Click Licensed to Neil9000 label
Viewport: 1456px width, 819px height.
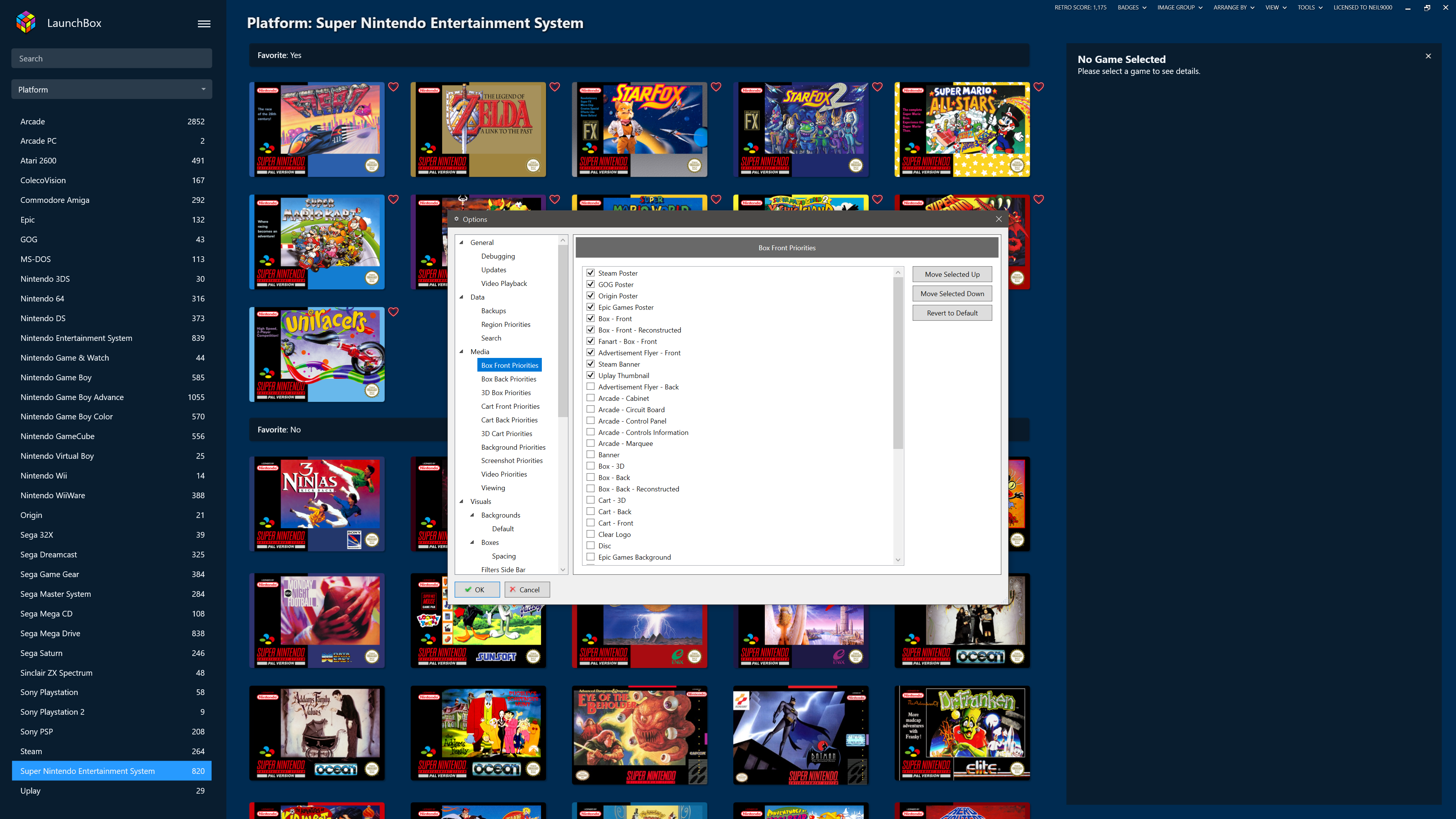(x=1362, y=7)
